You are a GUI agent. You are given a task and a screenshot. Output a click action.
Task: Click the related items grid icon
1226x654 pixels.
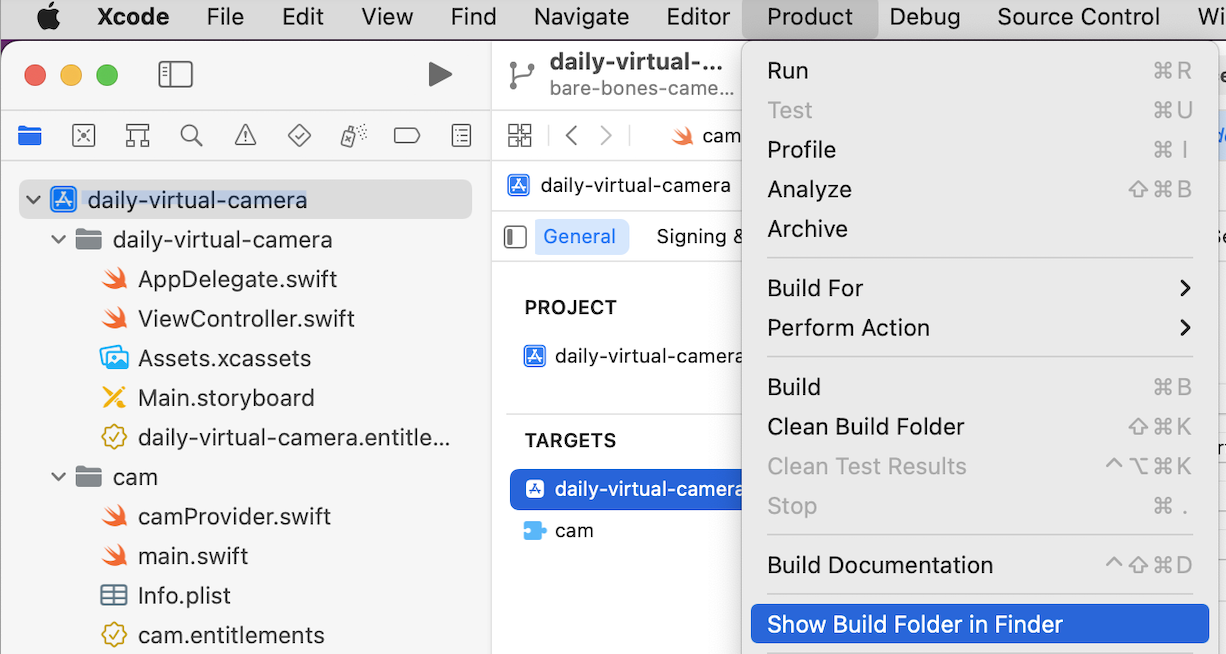click(x=520, y=136)
